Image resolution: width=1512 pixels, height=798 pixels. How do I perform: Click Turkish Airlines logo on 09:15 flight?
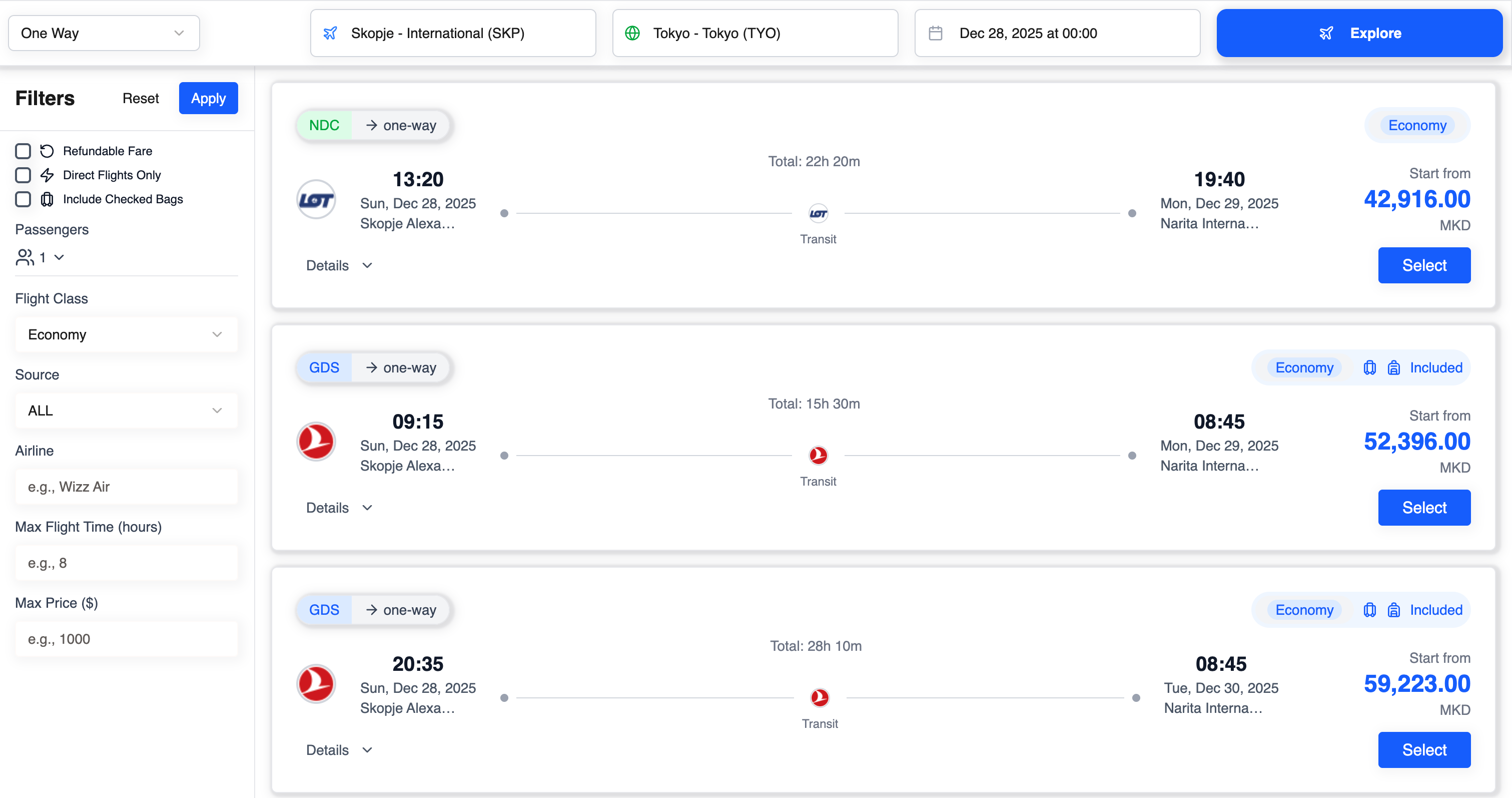[316, 442]
